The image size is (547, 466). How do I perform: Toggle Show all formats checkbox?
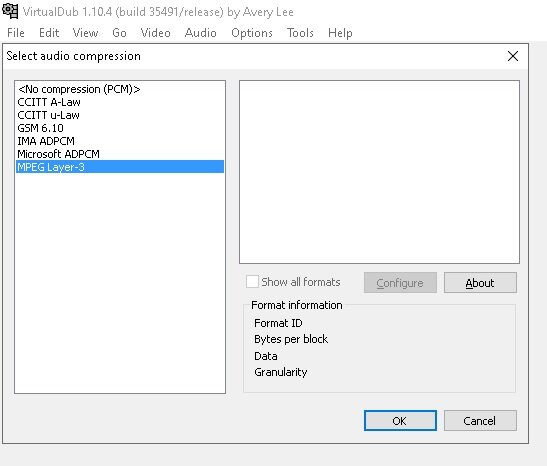coord(253,281)
